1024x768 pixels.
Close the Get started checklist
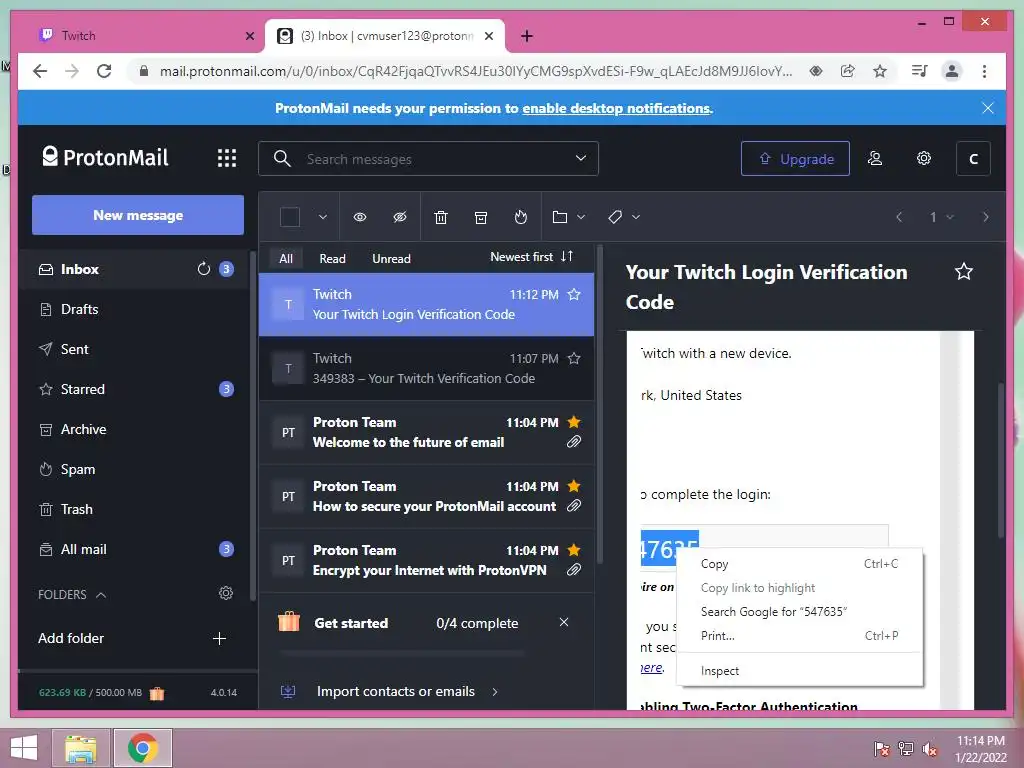point(564,622)
